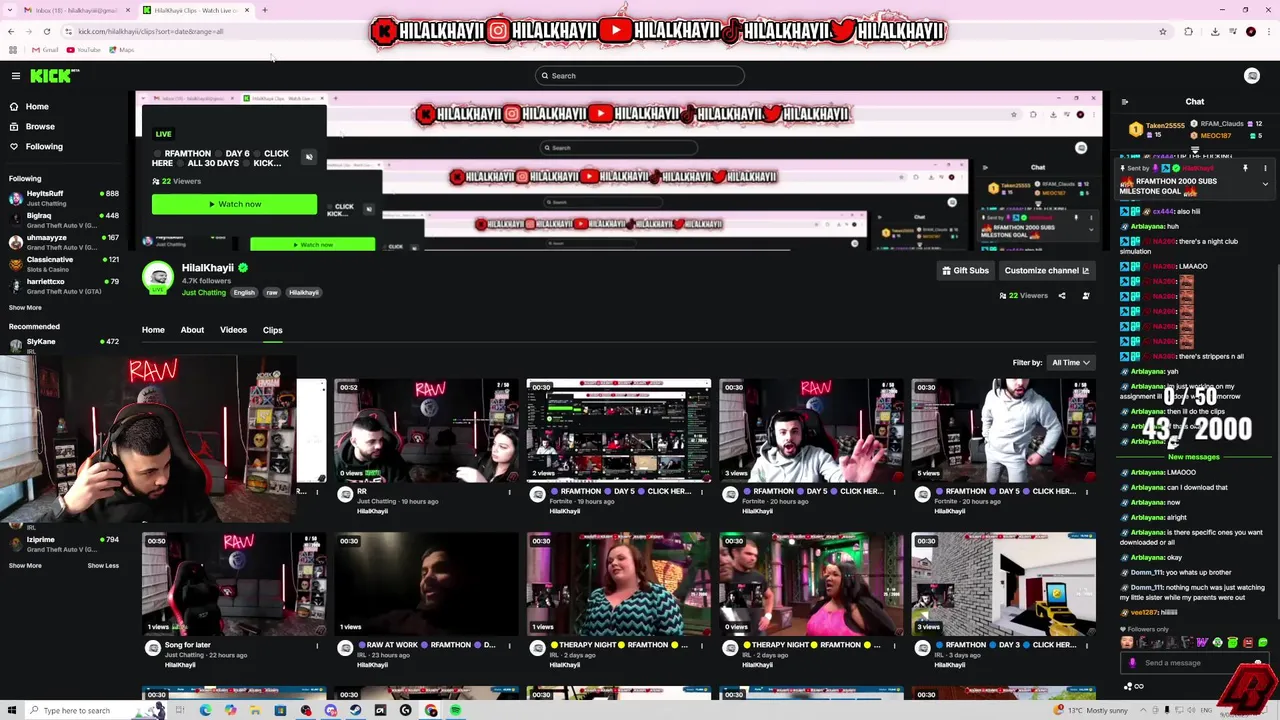Click the Just Chatting category link

(203, 293)
